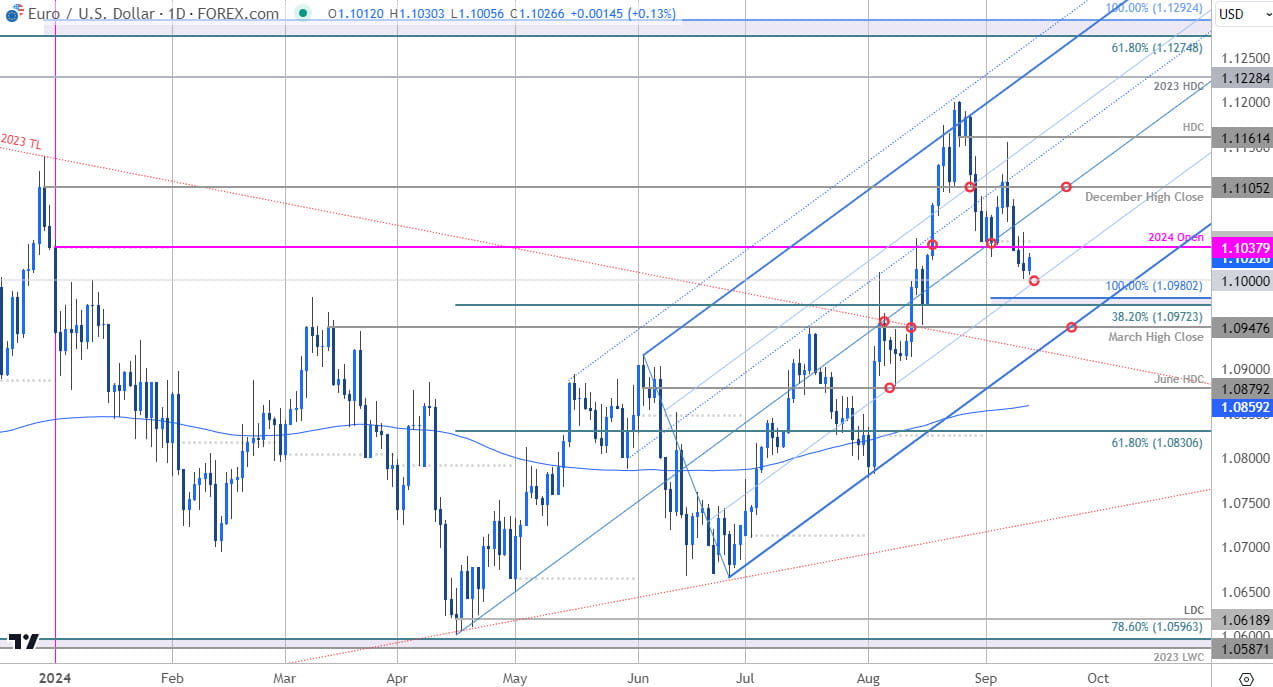Image resolution: width=1273 pixels, height=687 pixels.
Task: Click Oct on the time axis
Action: (1097, 678)
